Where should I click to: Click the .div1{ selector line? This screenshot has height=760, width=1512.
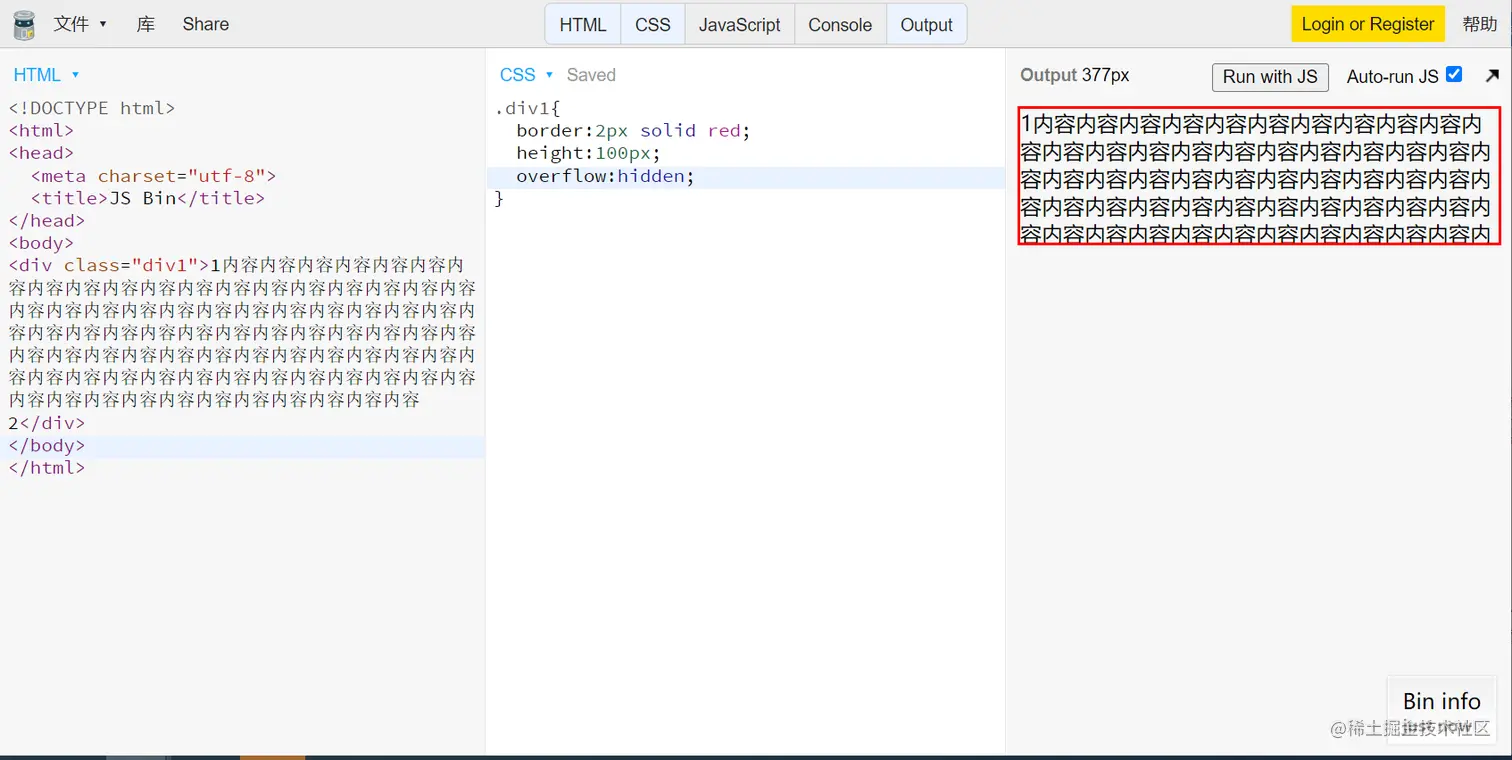(528, 108)
